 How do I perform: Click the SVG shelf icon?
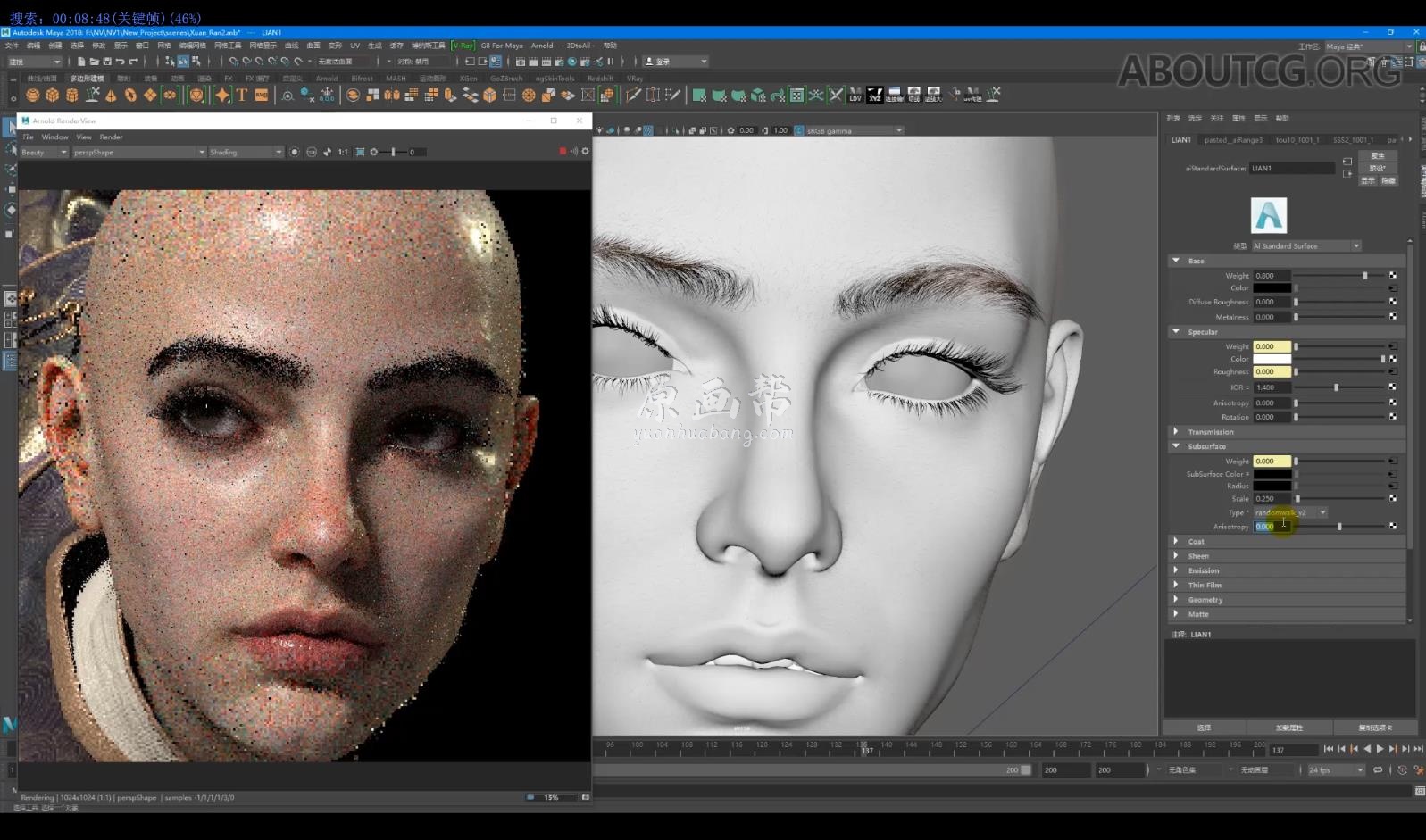point(262,95)
